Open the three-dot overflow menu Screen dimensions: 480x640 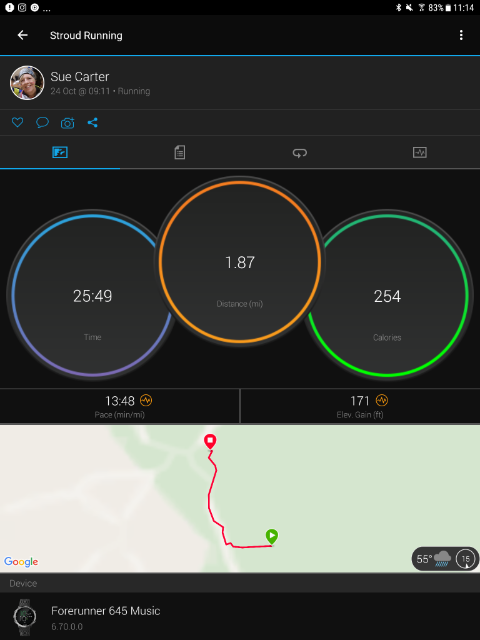pos(461,35)
